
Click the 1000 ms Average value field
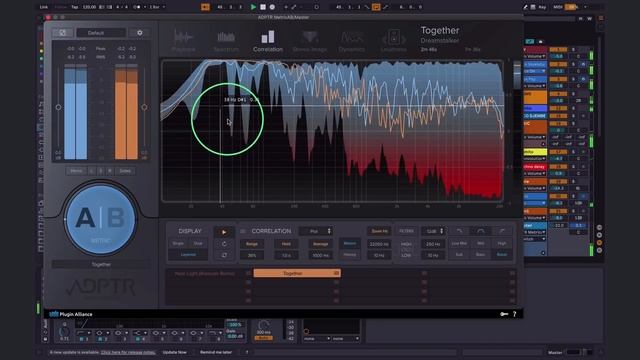click(320, 256)
